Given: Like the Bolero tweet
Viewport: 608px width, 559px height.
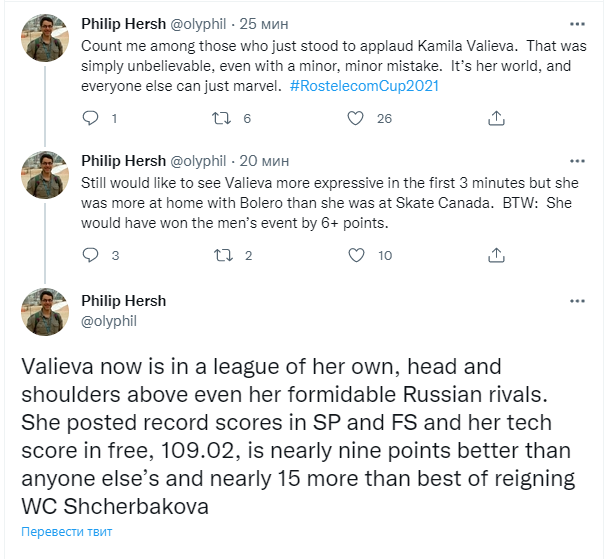Looking at the screenshot, I should (x=354, y=255).
